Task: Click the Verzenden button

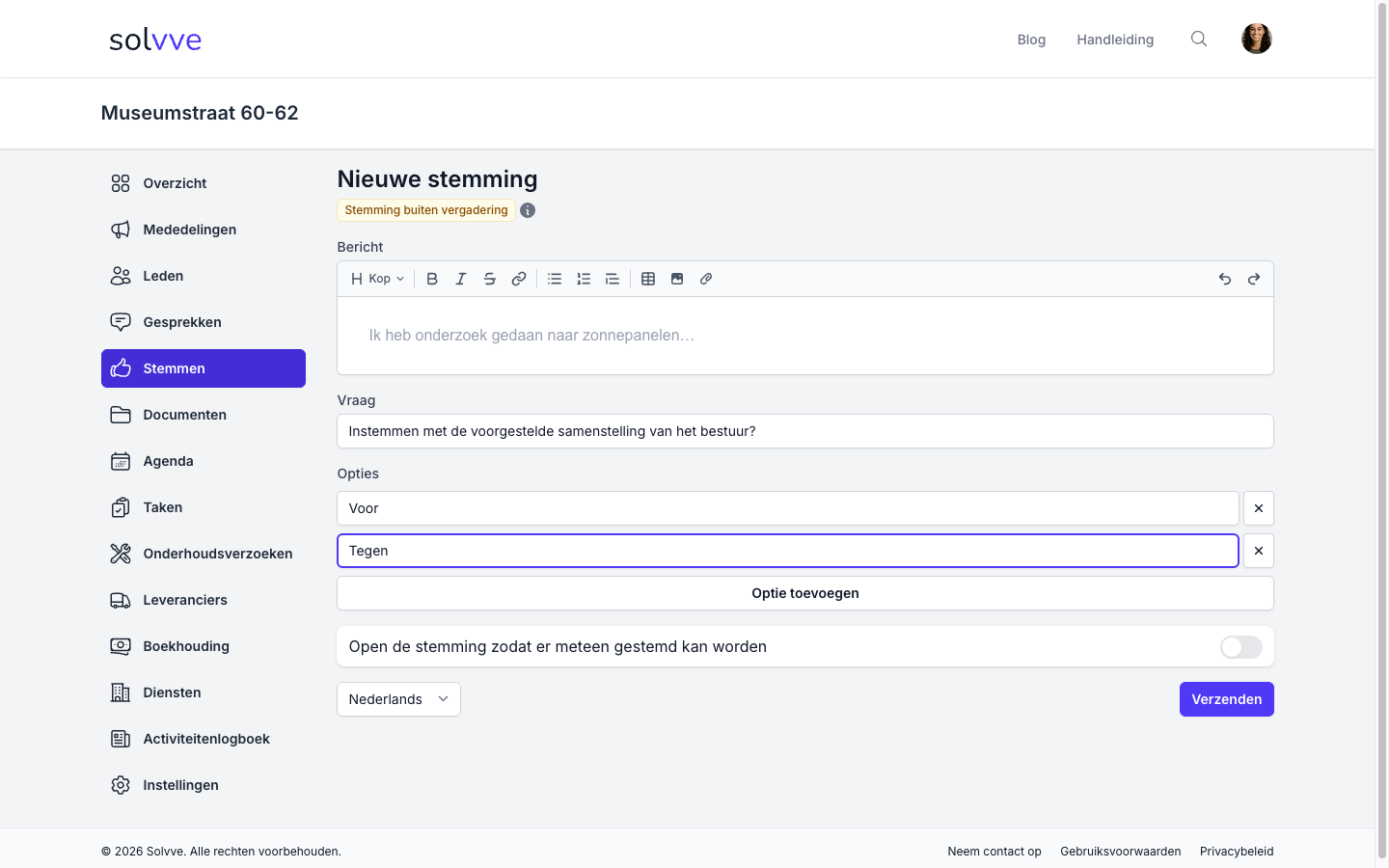Action: pos(1227,699)
